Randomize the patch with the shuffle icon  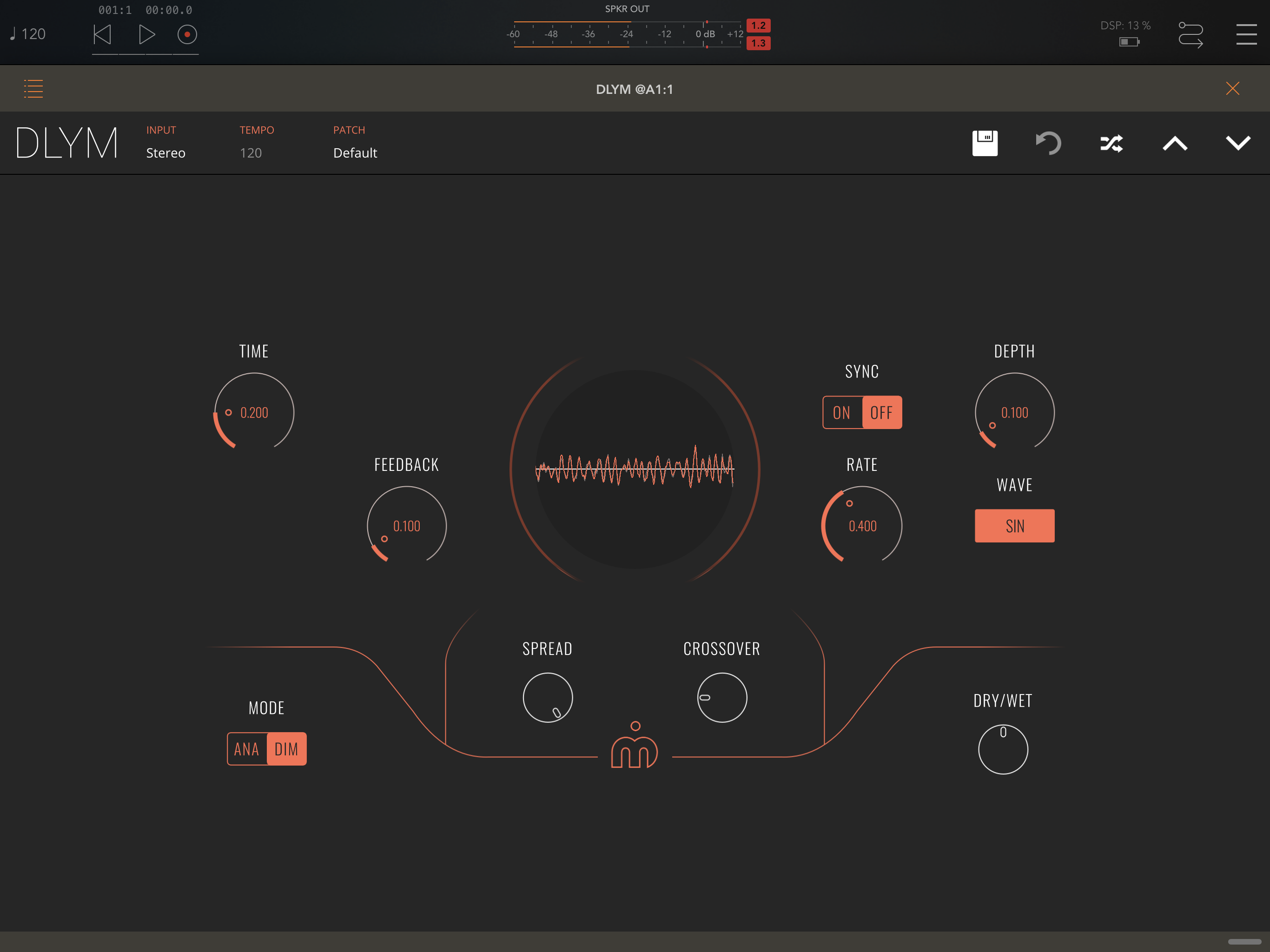click(1111, 143)
